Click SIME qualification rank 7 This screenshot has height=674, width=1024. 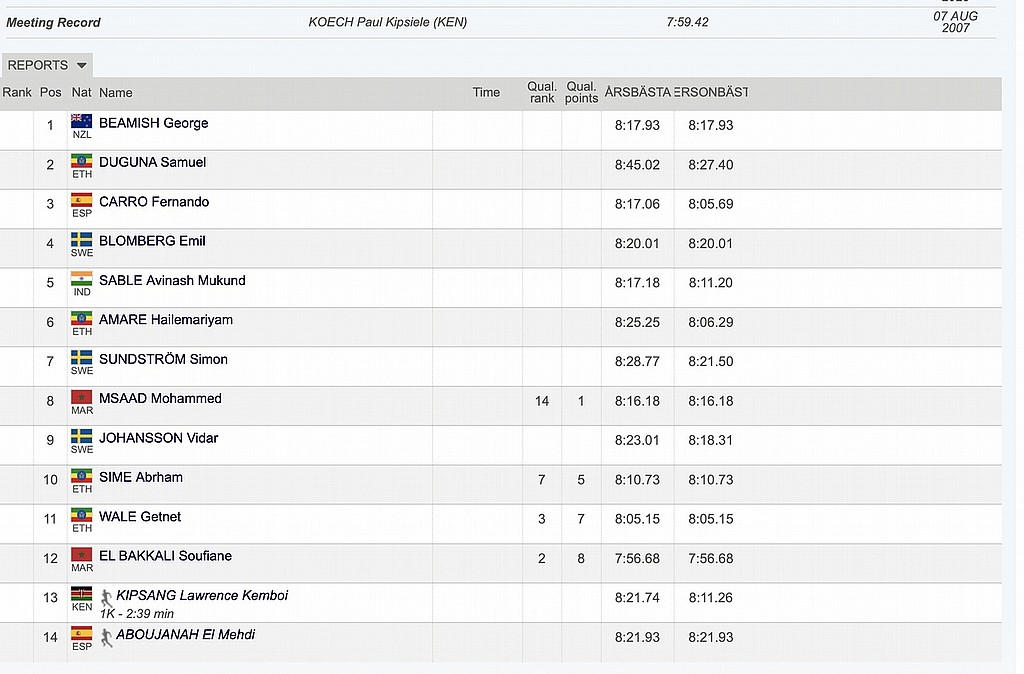pyautogui.click(x=541, y=480)
